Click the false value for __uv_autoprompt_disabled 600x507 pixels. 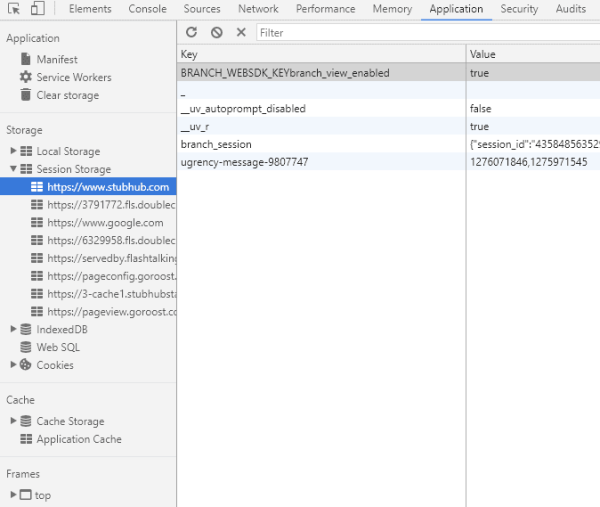click(x=480, y=109)
